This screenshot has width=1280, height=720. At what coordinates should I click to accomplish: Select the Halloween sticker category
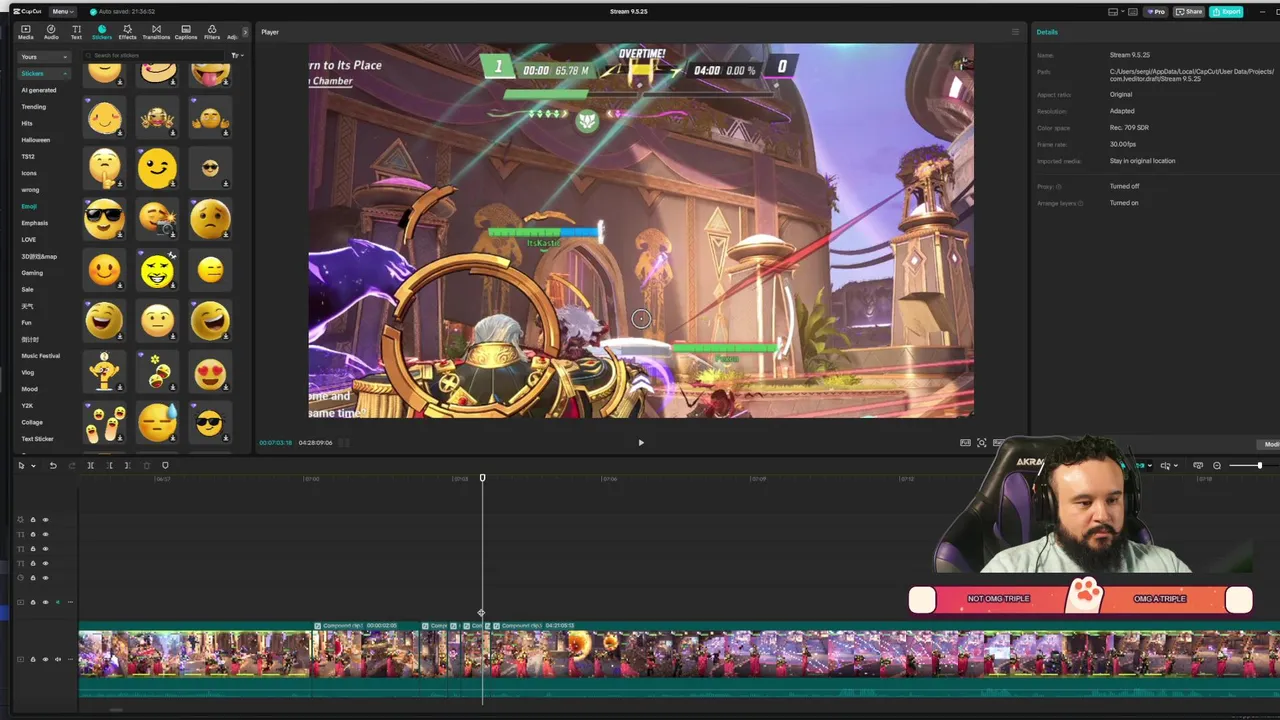(36, 140)
